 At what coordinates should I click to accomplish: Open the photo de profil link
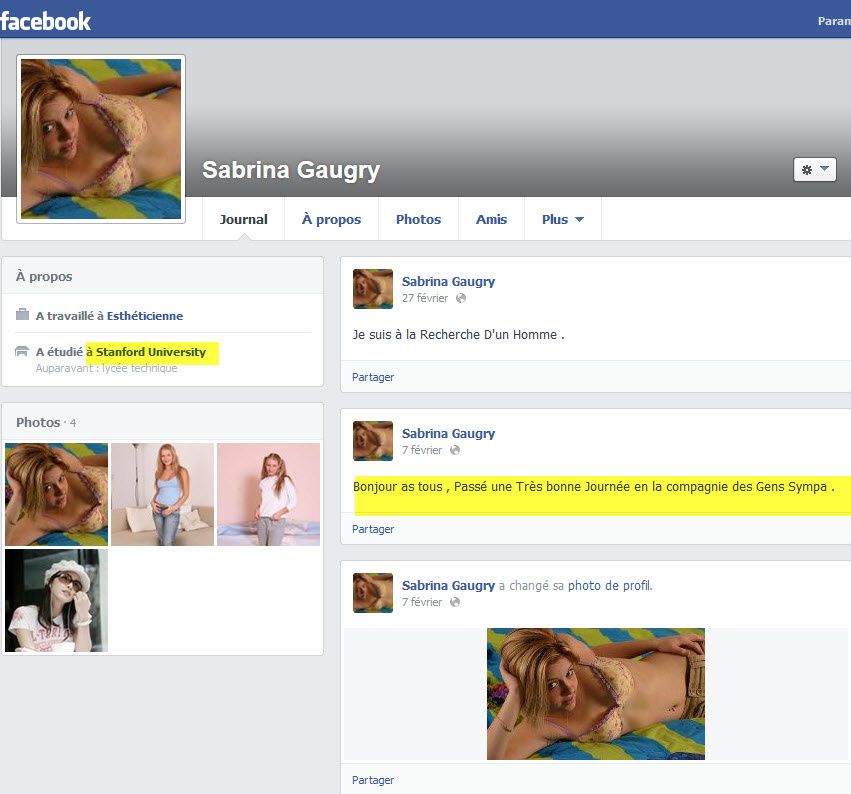pos(610,586)
